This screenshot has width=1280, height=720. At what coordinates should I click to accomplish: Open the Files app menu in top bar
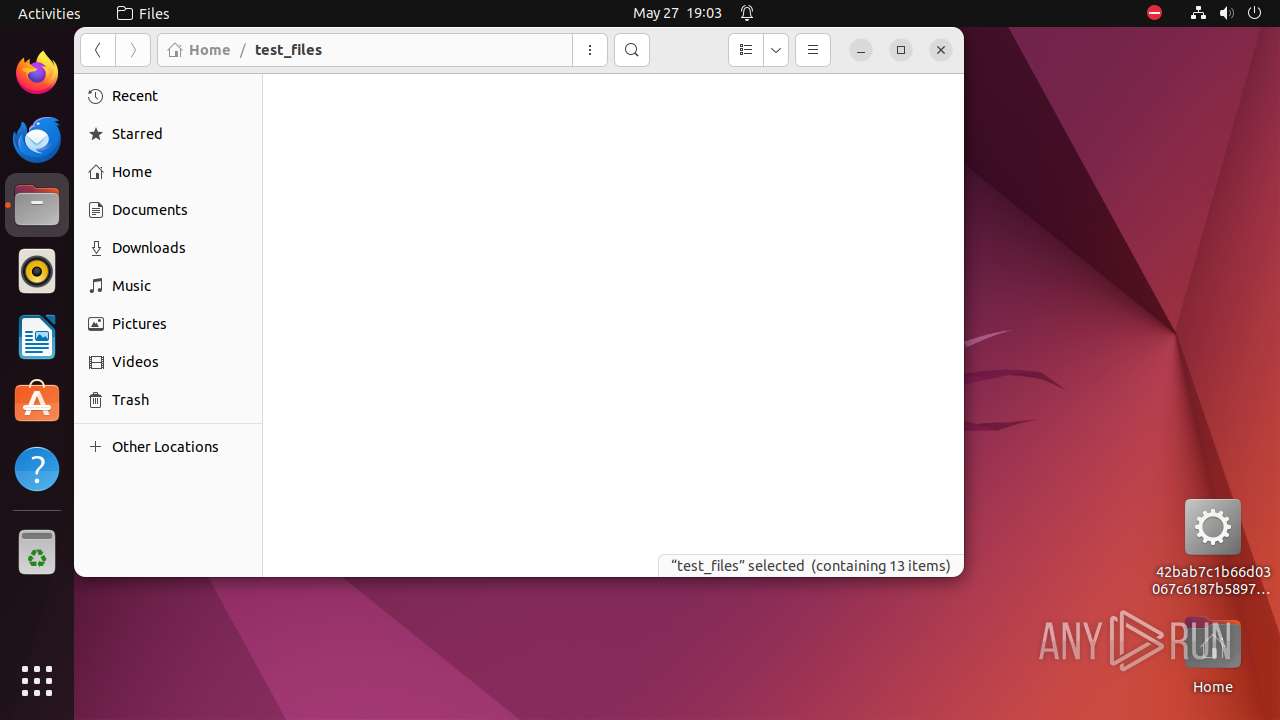coord(143,13)
